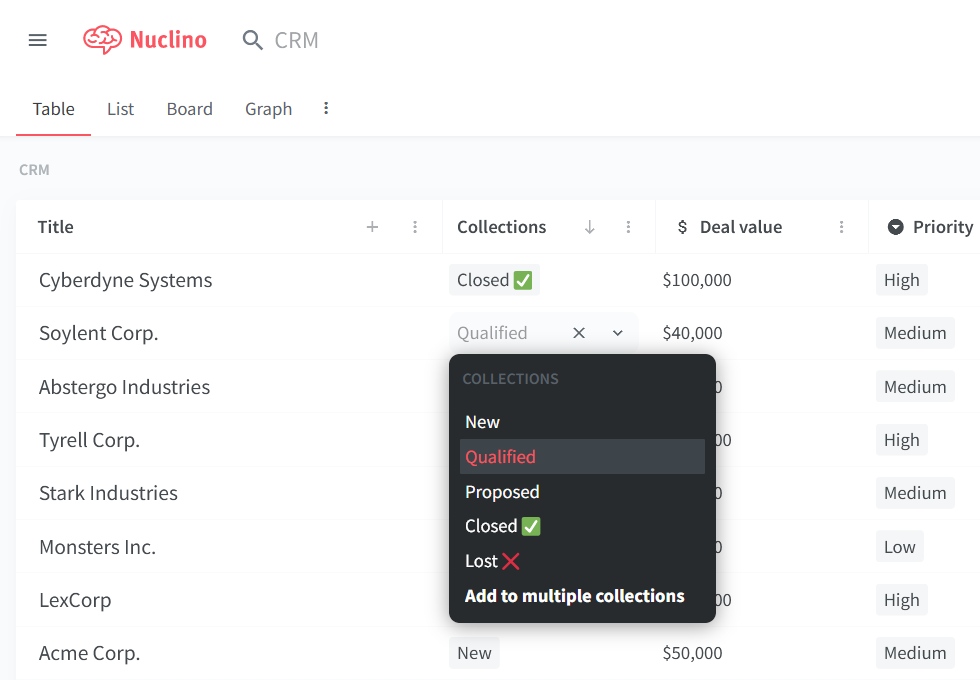
Task: Click the dollar sign field icon
Action: (x=682, y=227)
